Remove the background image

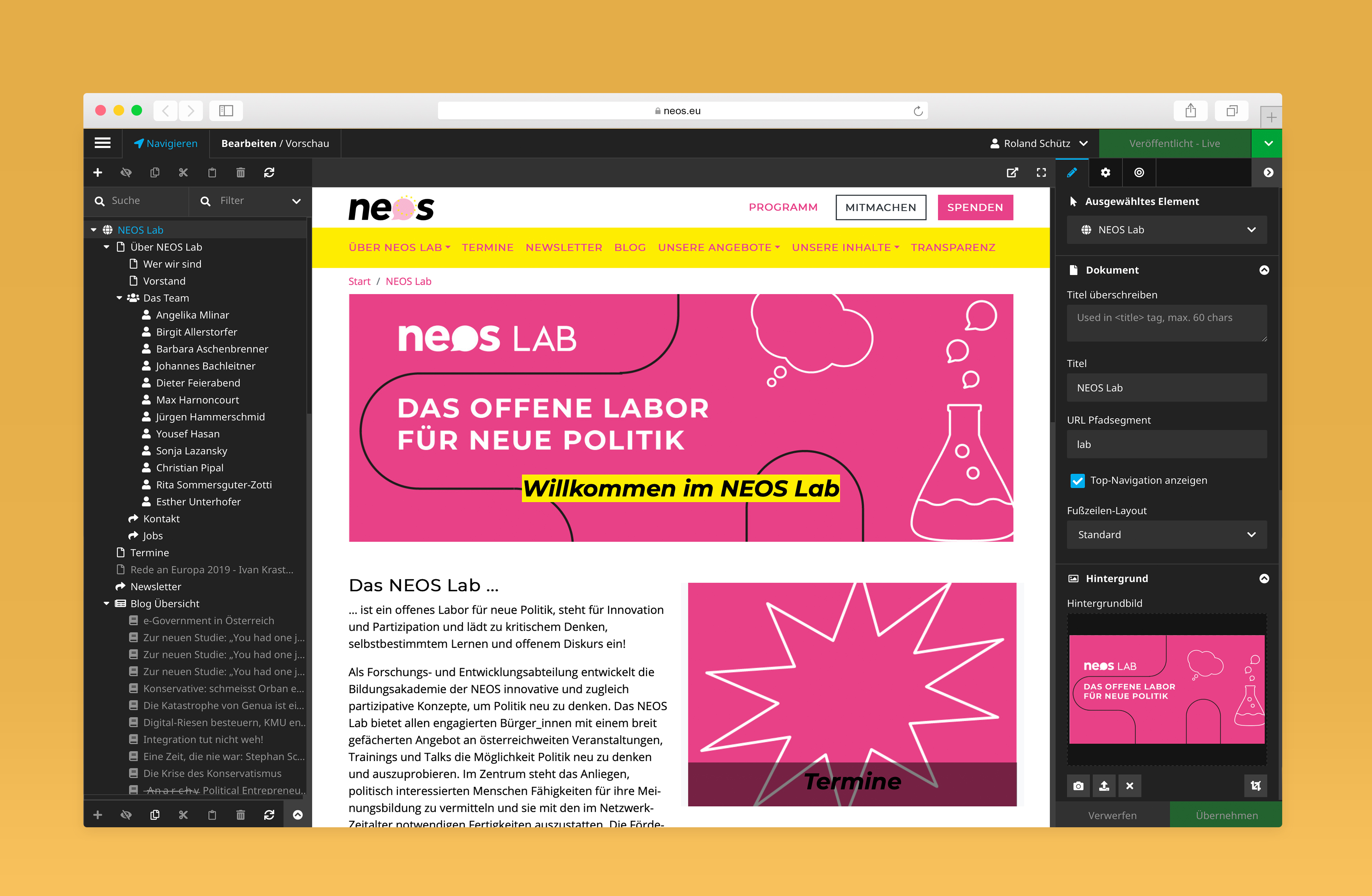pos(1130,785)
